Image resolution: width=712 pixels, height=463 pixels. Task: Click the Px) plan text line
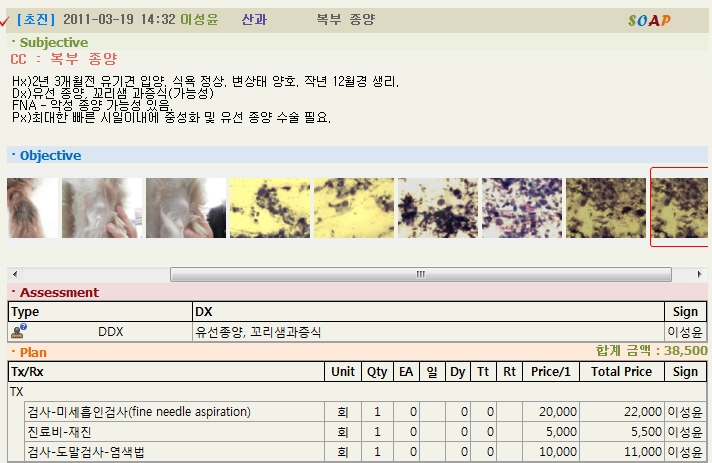171,118
